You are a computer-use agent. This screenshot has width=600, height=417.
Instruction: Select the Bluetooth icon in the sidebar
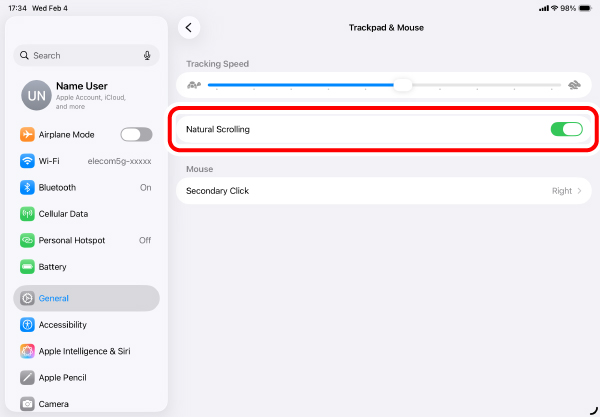tap(27, 187)
